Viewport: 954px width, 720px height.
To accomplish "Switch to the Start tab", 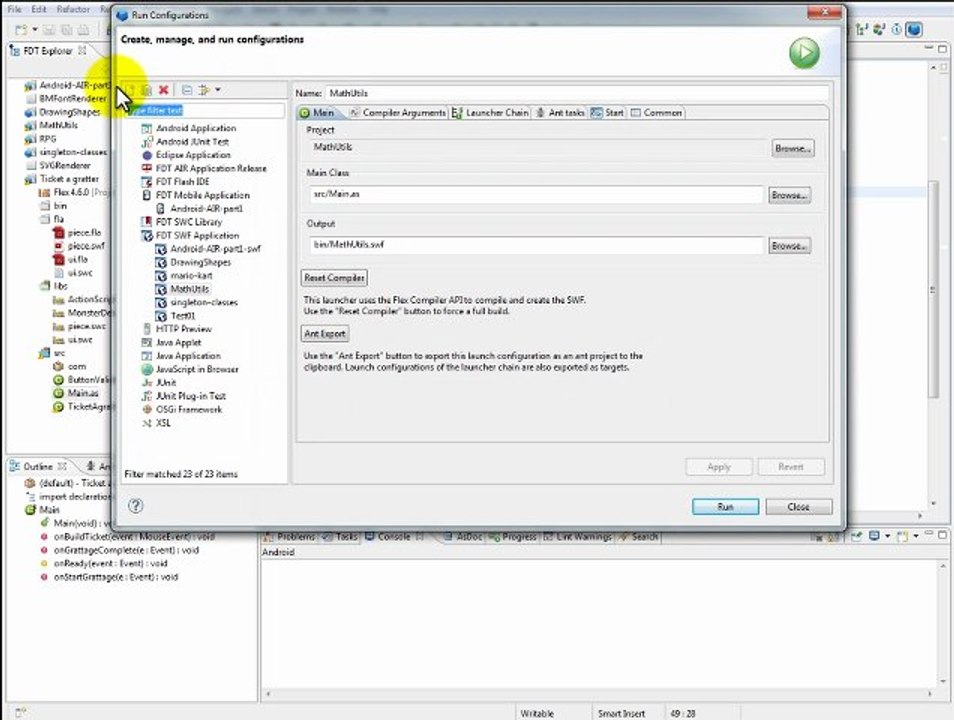I will click(x=608, y=113).
